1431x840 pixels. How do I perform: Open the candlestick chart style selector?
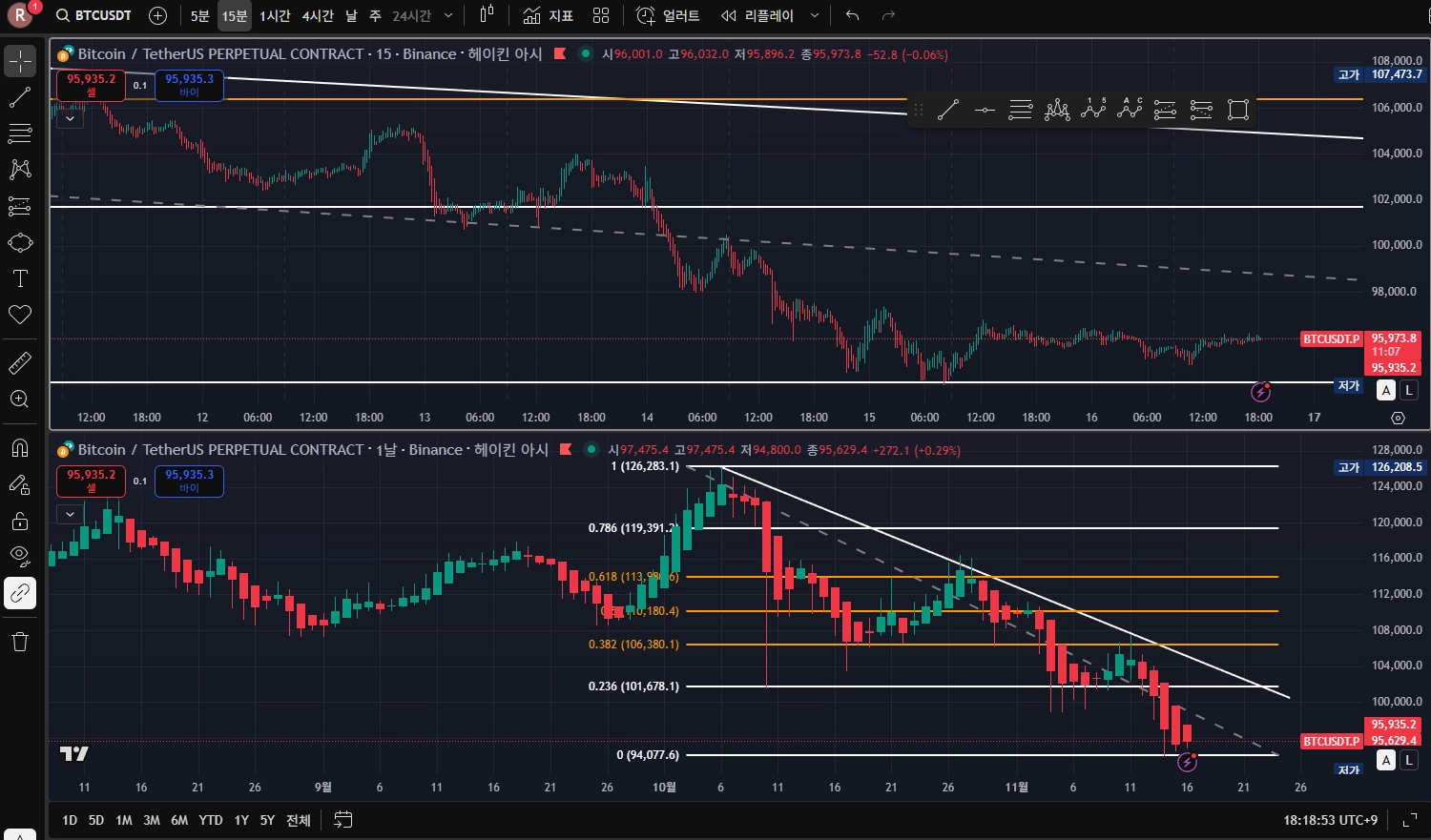tap(487, 15)
